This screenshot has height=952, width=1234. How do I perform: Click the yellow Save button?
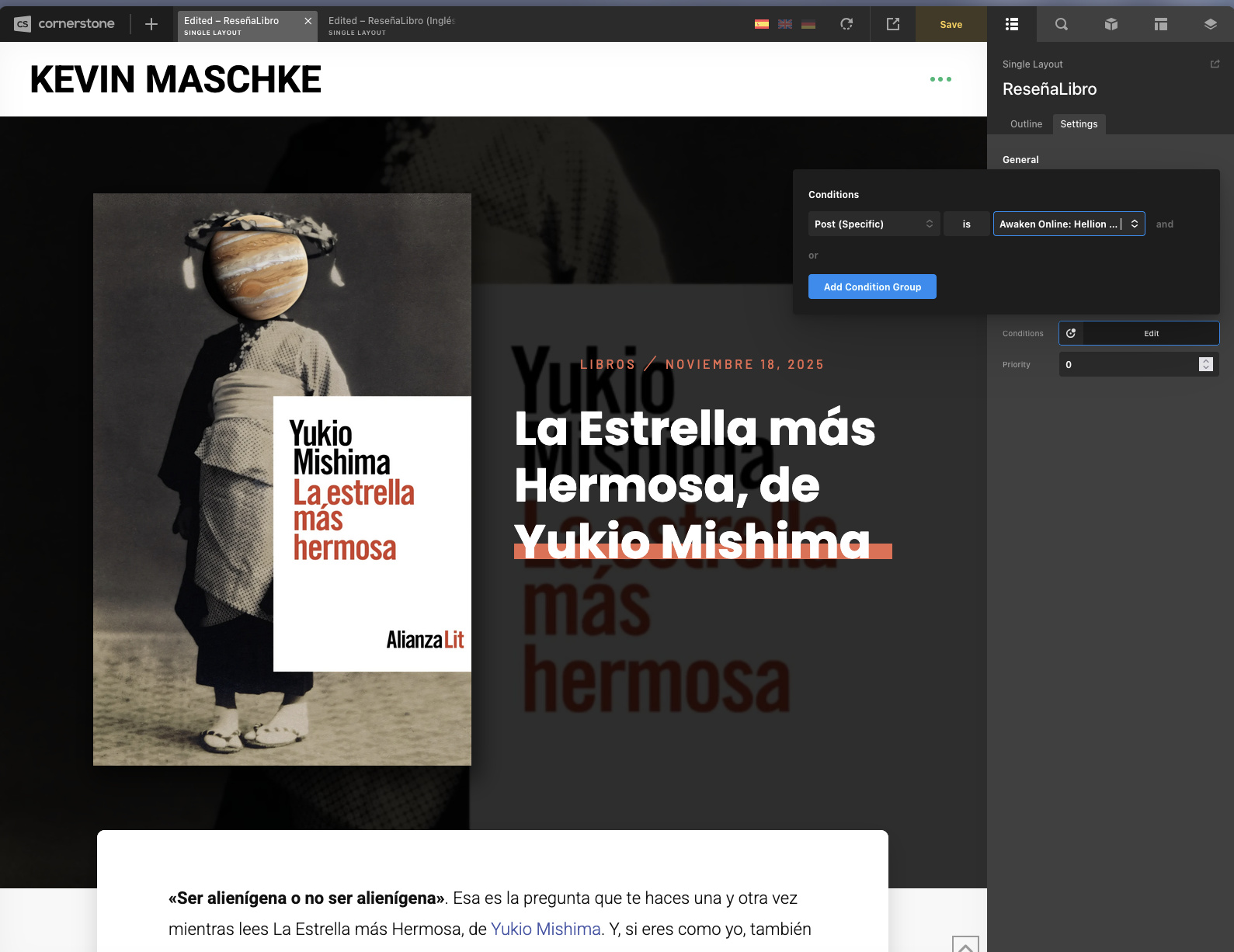pos(951,24)
